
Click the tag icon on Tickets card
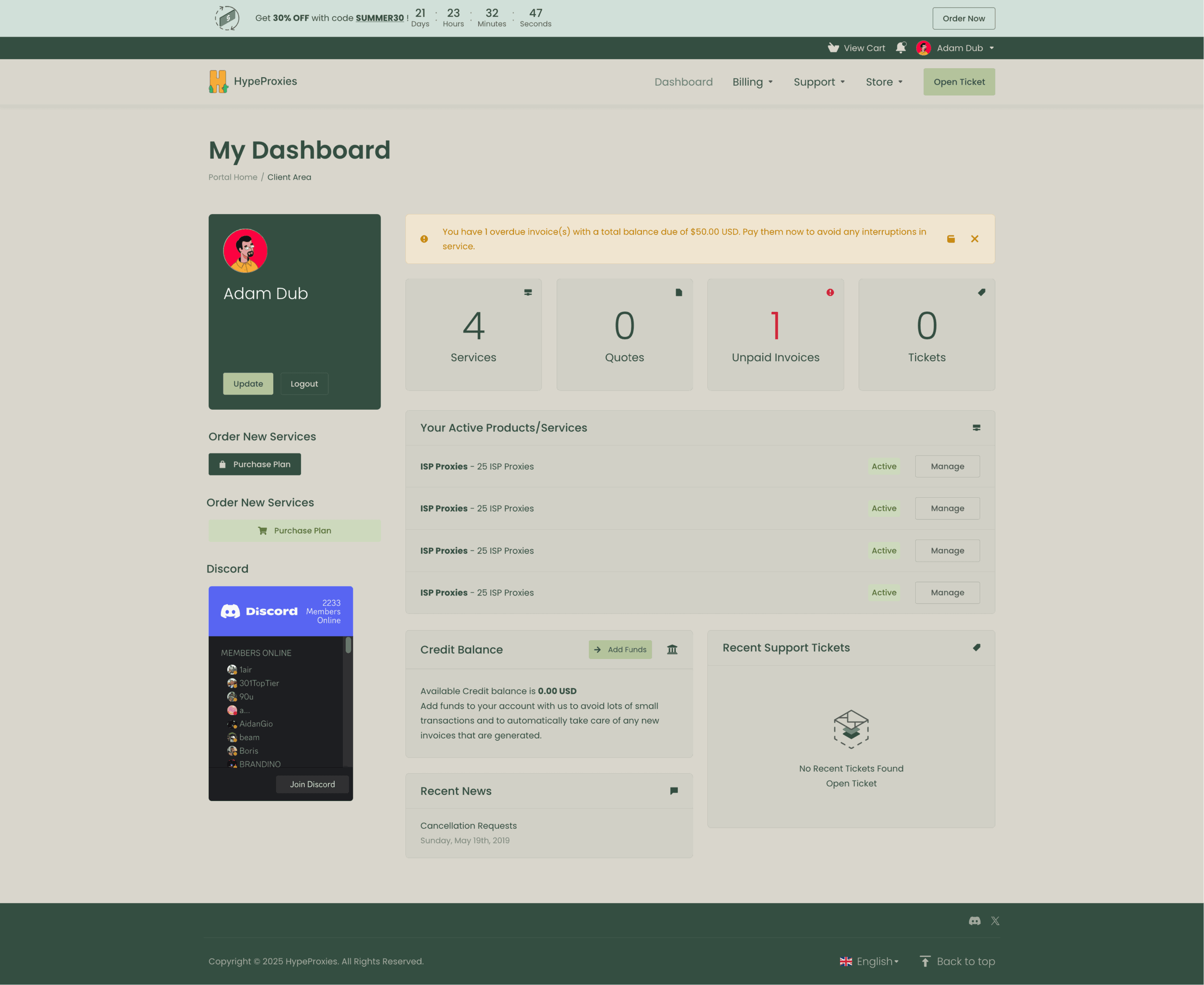click(x=982, y=292)
